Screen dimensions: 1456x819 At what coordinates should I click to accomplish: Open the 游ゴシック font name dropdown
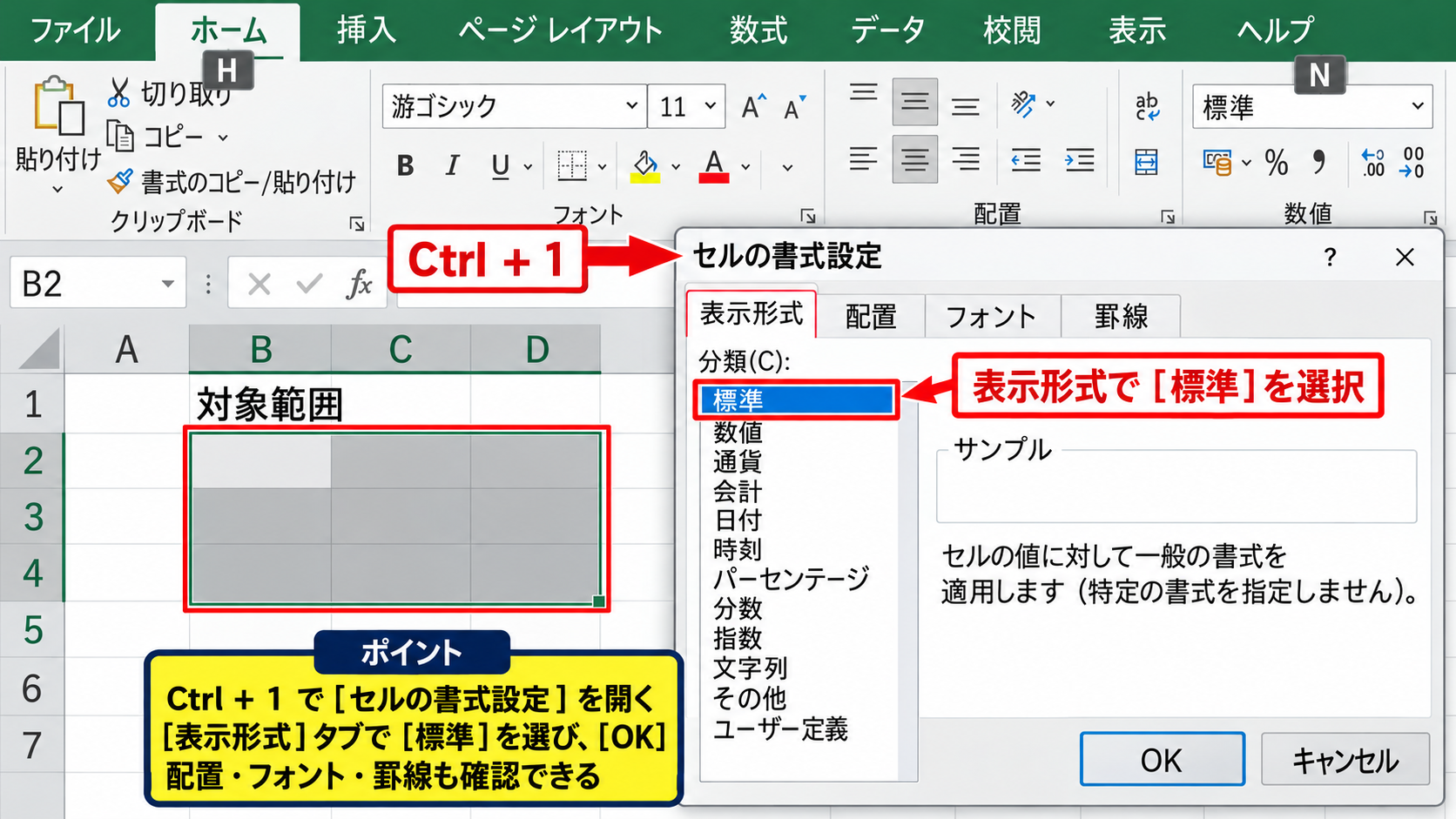point(632,106)
